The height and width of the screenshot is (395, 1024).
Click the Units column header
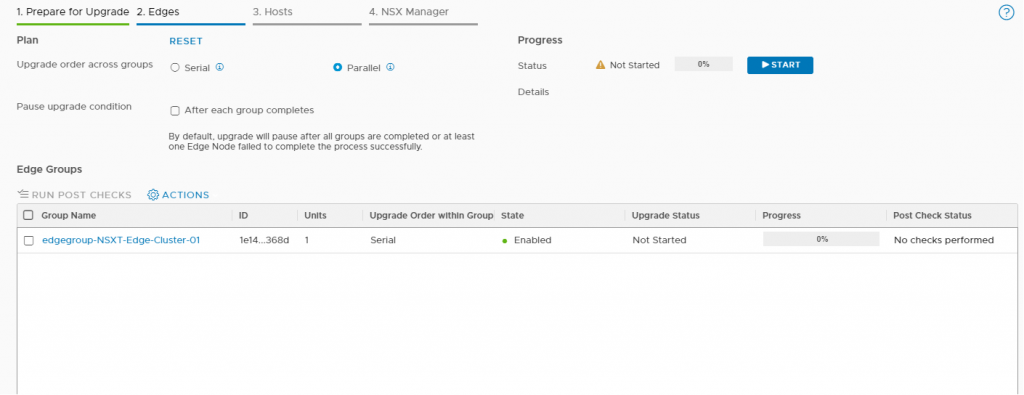pos(315,215)
